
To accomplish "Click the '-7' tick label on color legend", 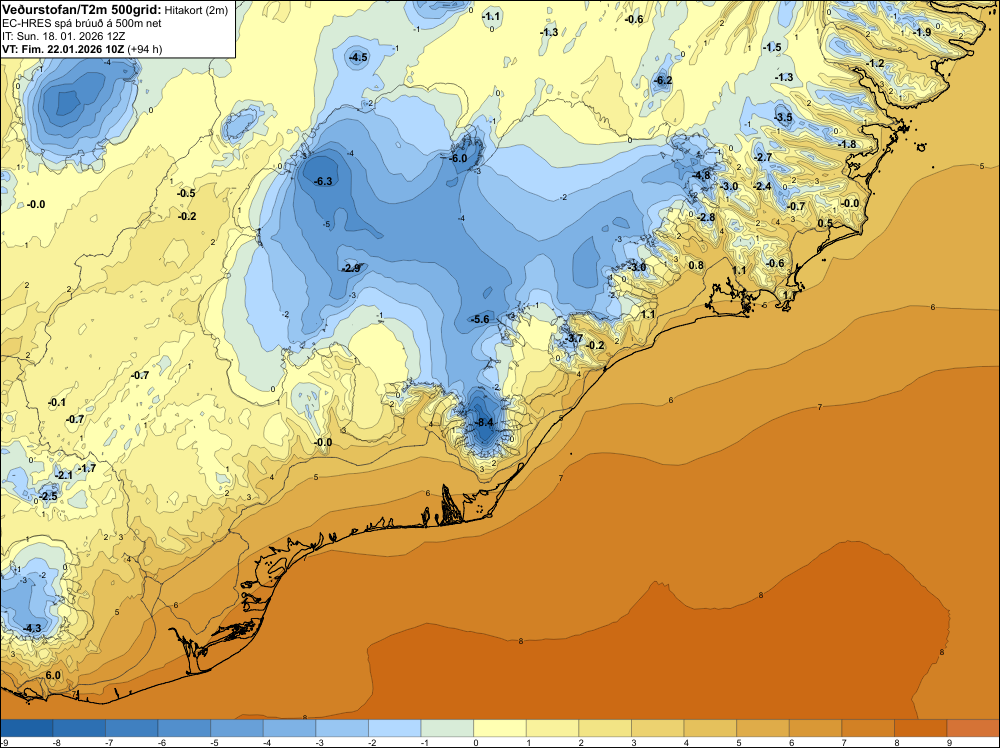I will 110,742.
